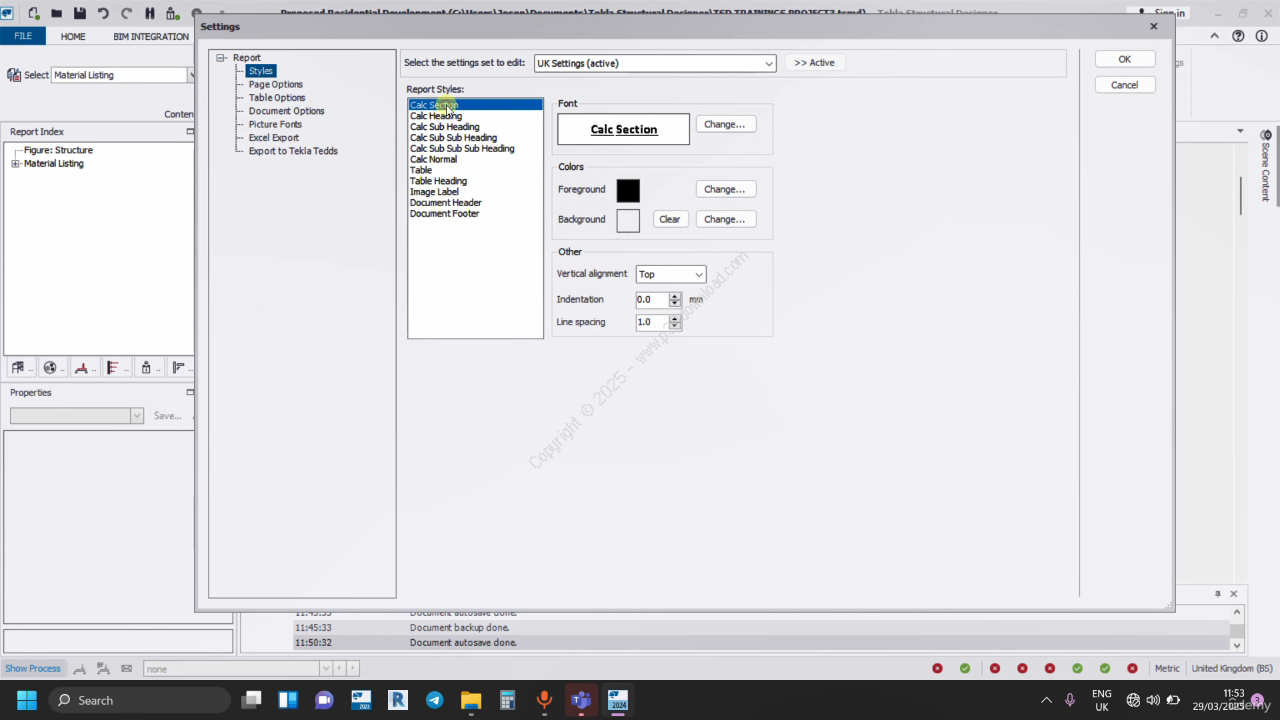Open Telegram from the Windows taskbar
The image size is (1280, 720).
pyautogui.click(x=435, y=700)
